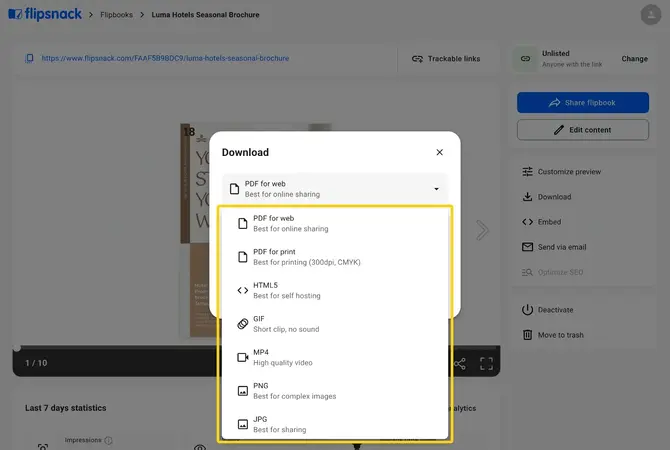Click the Trackable links chain icon
The image size is (670, 450).
coord(417,59)
